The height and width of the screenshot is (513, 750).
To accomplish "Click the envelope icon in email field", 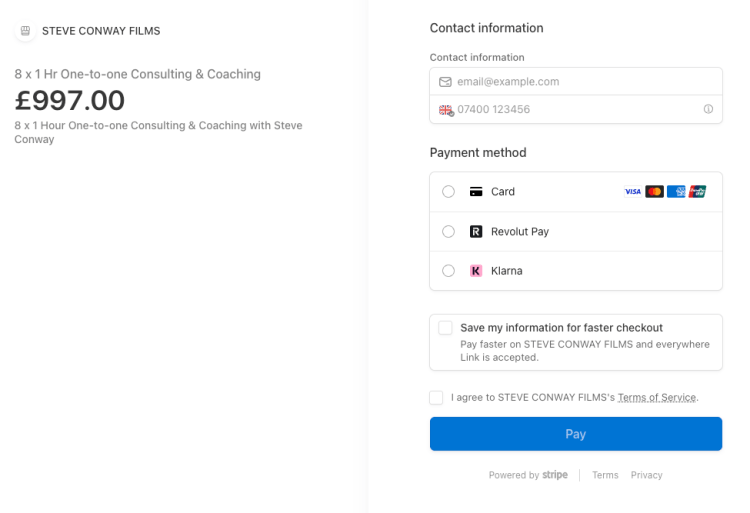I will [x=446, y=82].
